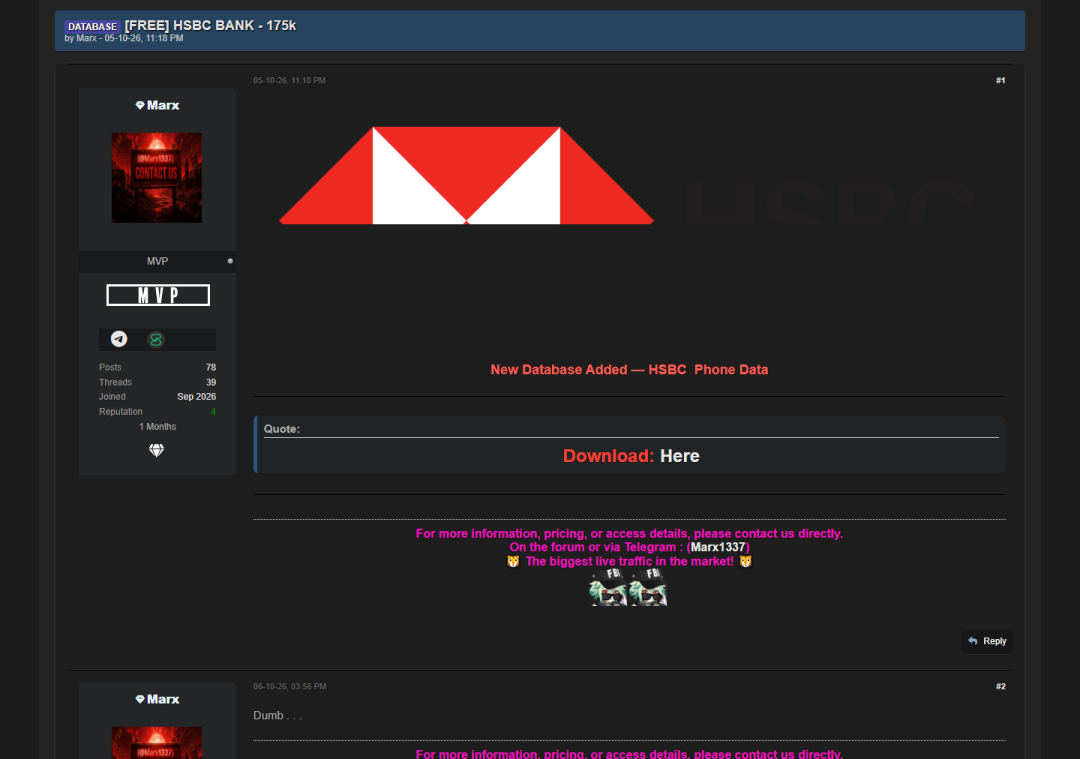The image size is (1080, 759).
Task: Click the diamond award icon below "1 Months"
Action: point(157,450)
